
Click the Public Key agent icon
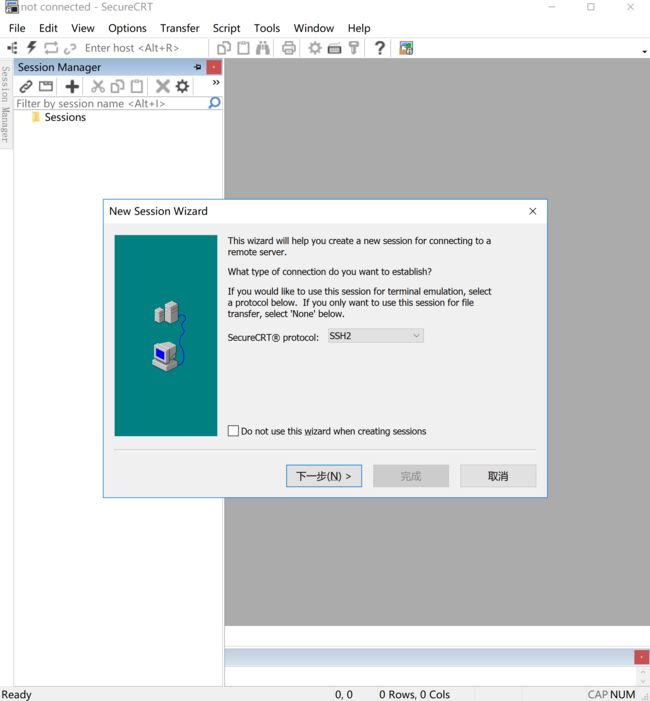point(354,48)
